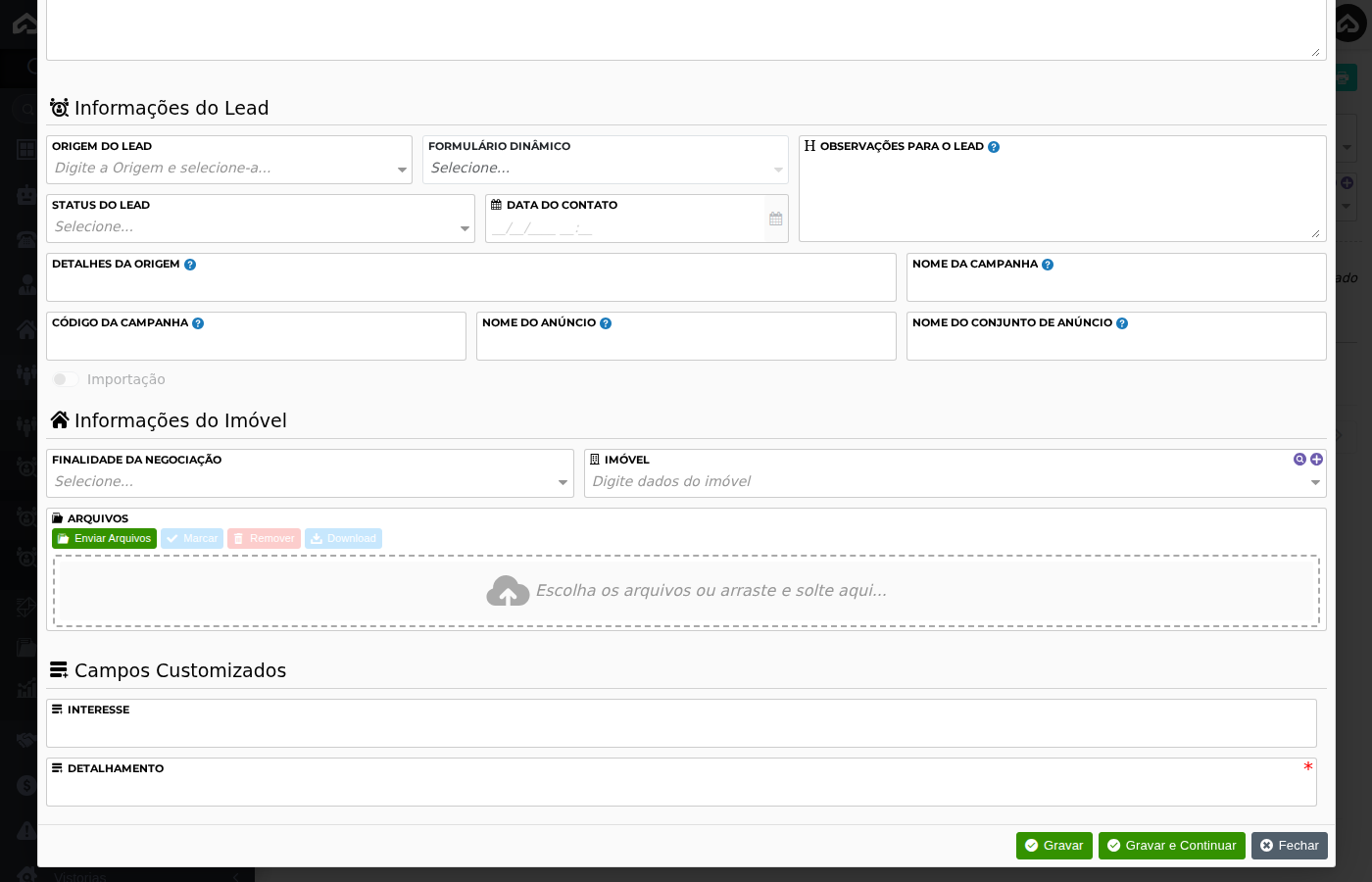Viewport: 1372px width, 882px height.
Task: Click help icon next to Observações para o Lead
Action: [994, 147]
